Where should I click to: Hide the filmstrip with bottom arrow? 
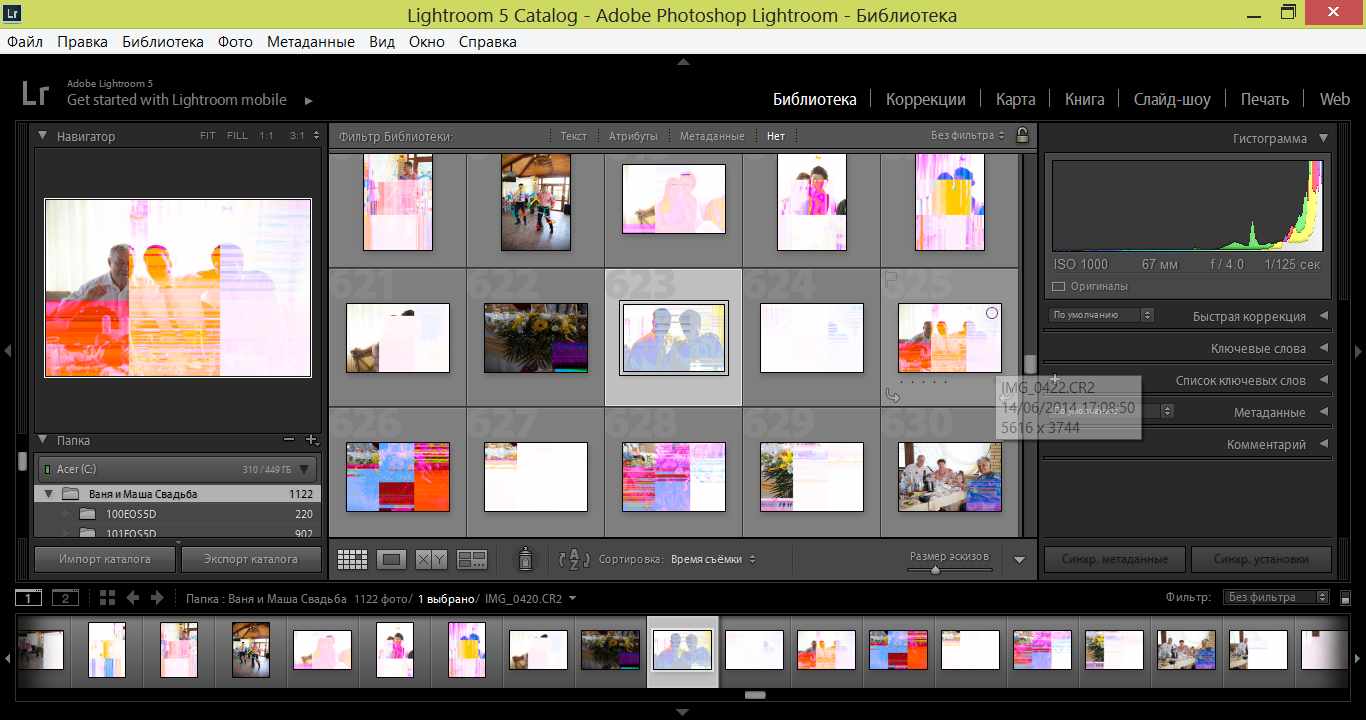pos(683,712)
